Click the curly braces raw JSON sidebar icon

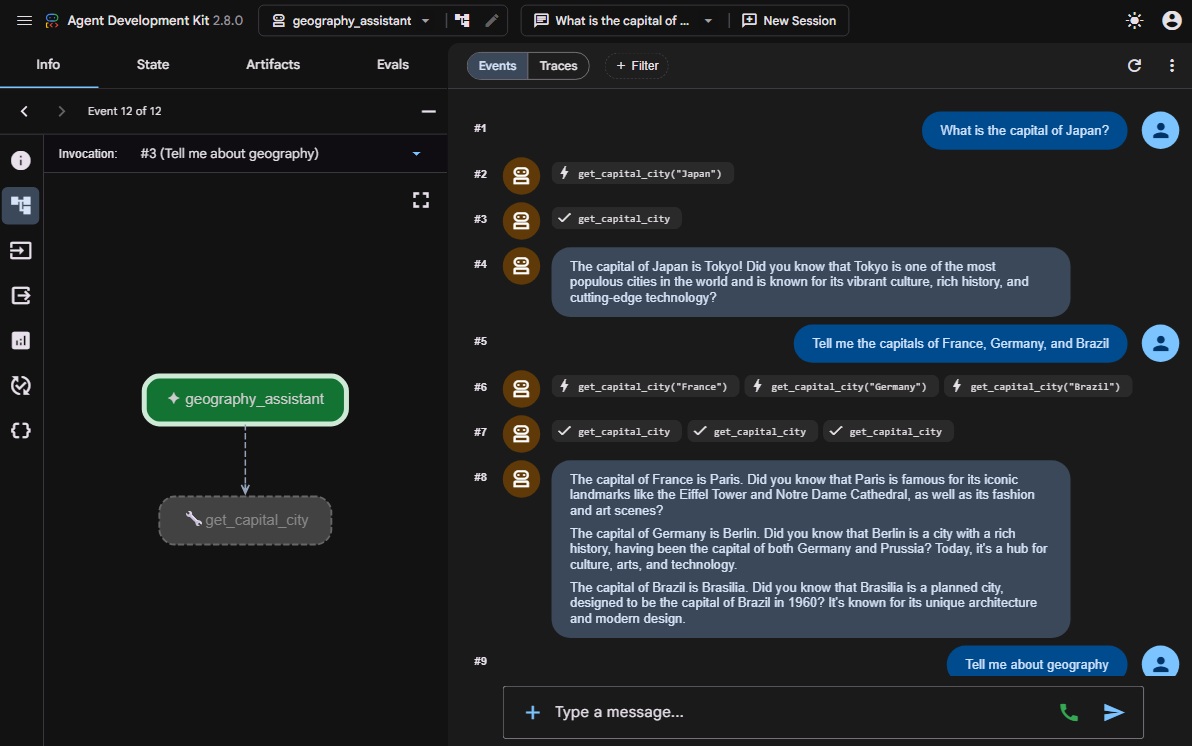(x=21, y=430)
